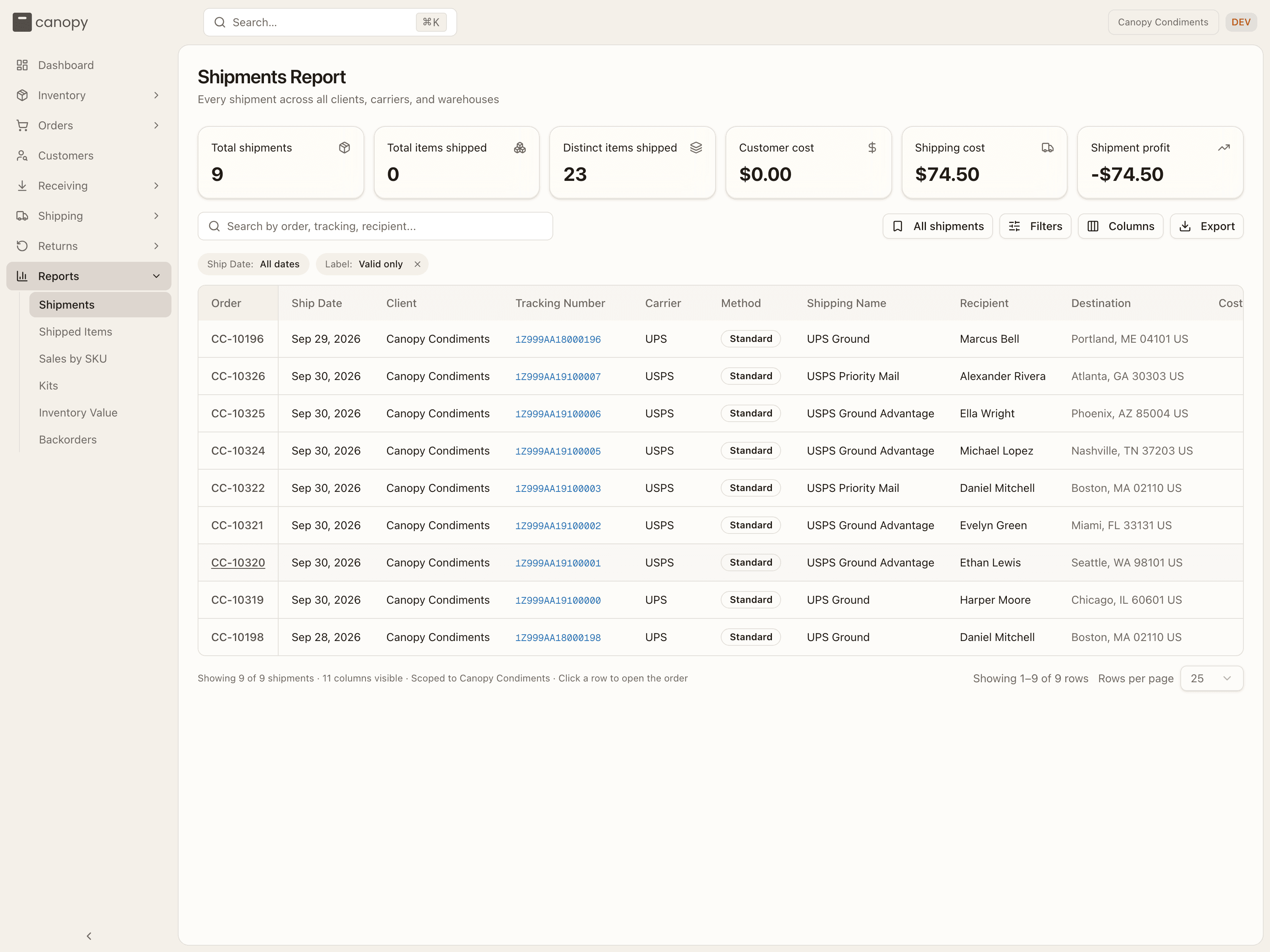
Task: Click the Canopy Condiments account button
Action: 1162,22
